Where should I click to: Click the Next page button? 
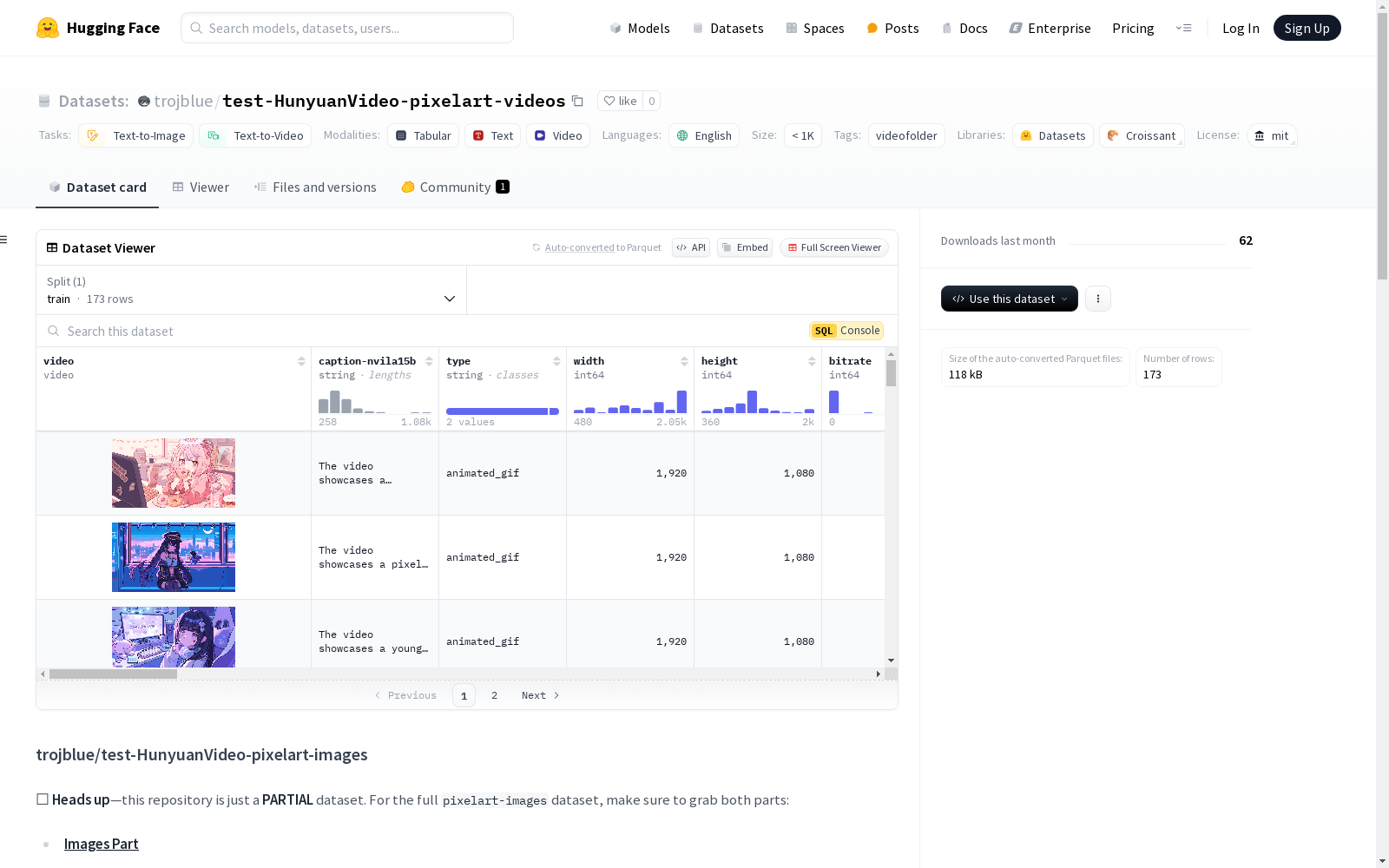click(x=540, y=695)
